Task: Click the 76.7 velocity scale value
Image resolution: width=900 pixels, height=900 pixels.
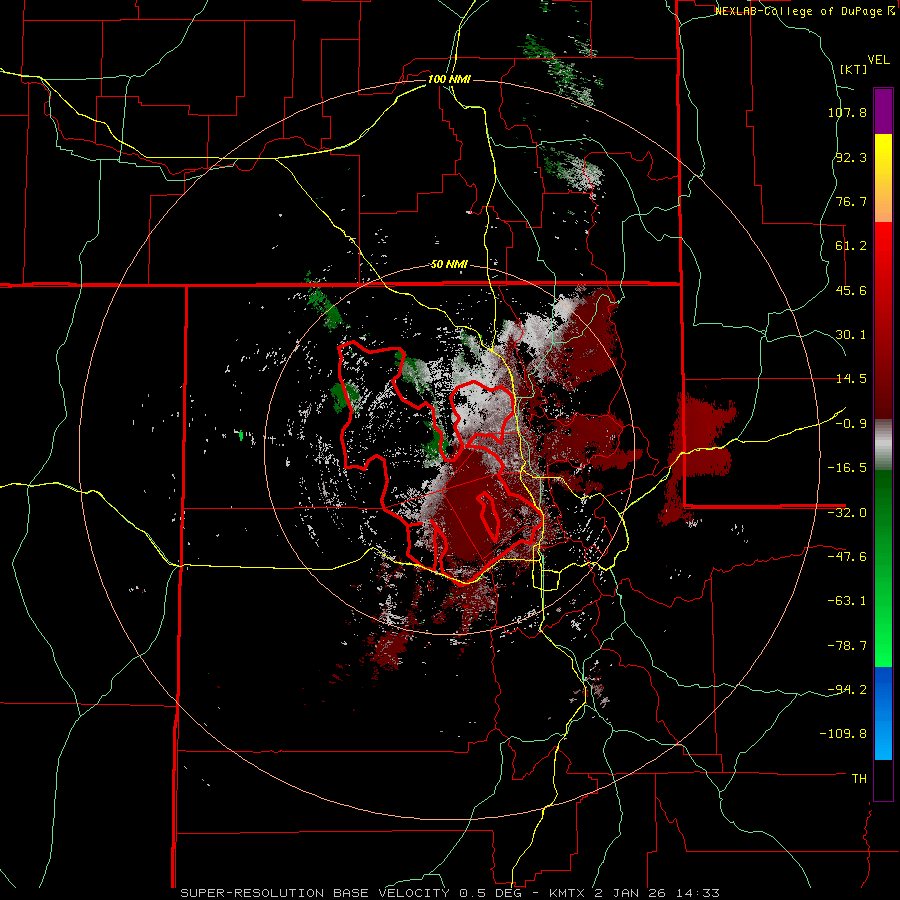Action: click(851, 201)
